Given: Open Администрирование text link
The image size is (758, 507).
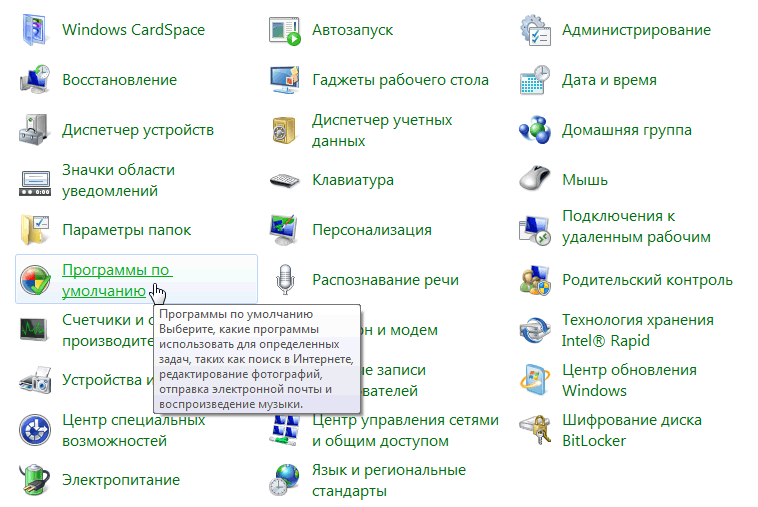Looking at the screenshot, I should (636, 30).
